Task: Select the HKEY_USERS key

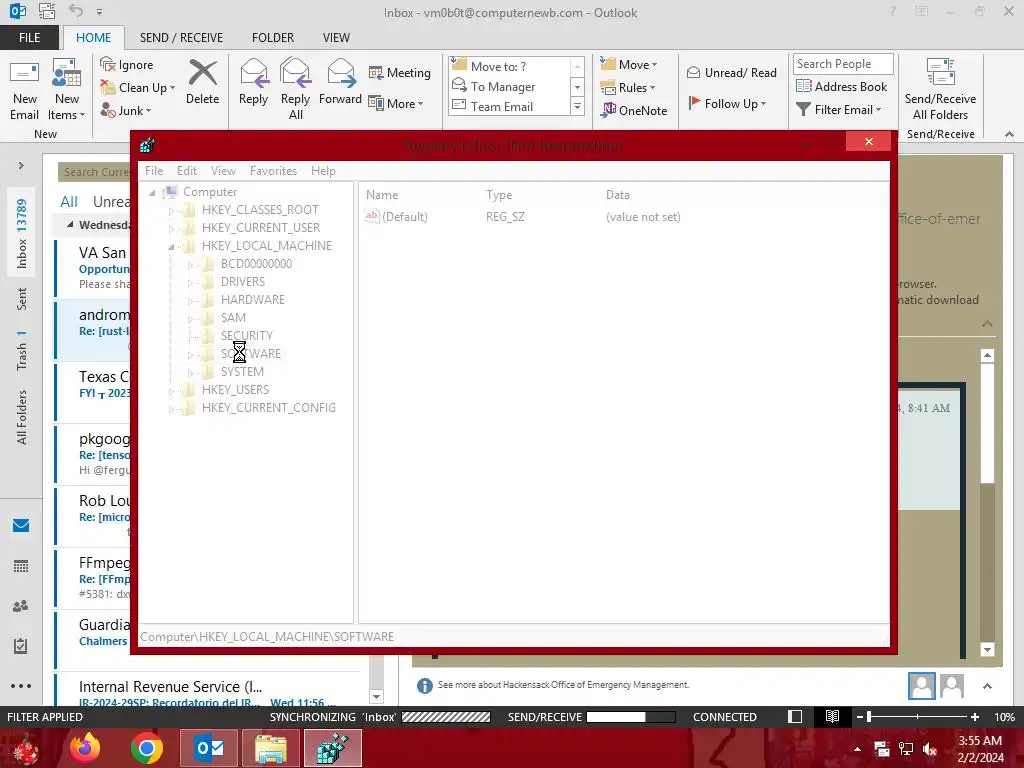Action: 235,389
